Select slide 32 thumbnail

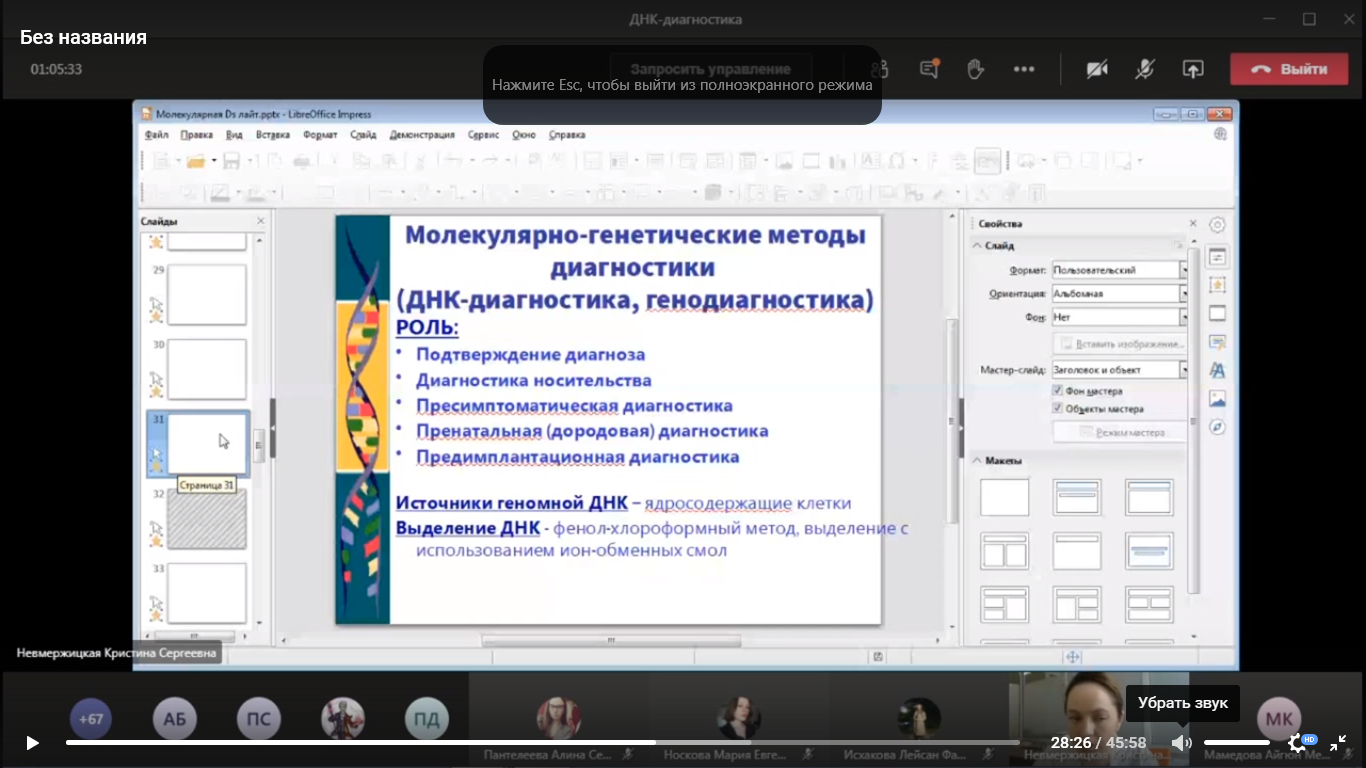click(x=207, y=519)
